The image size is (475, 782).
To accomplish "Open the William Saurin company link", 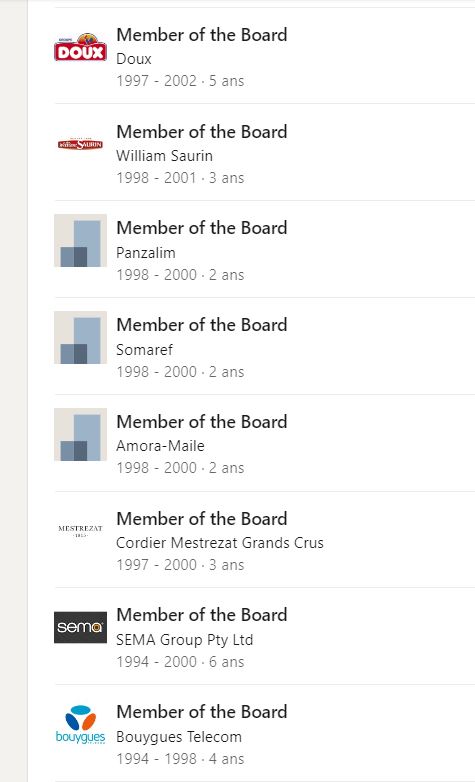I will click(x=165, y=156).
